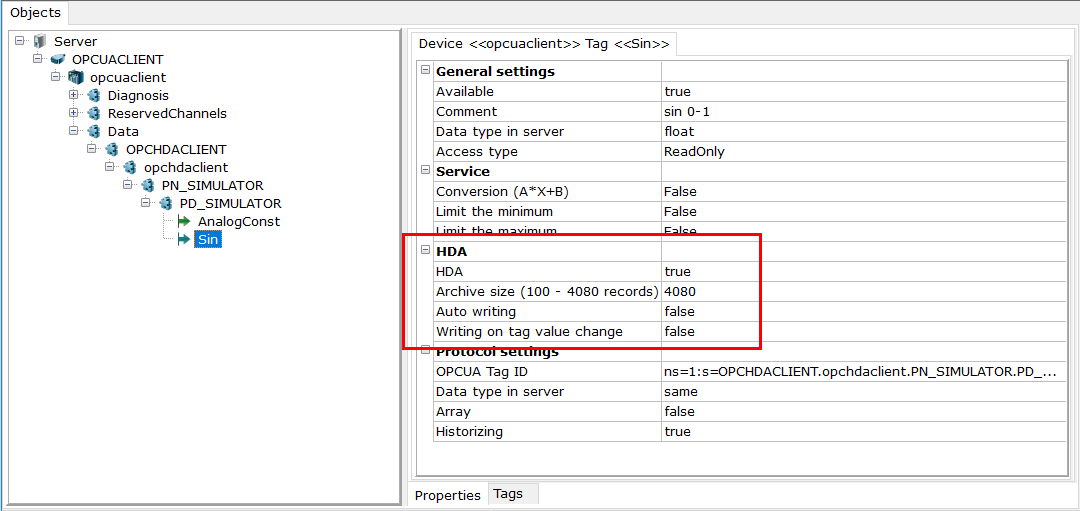Click the ReservedChannels group icon
Image resolution: width=1080 pixels, height=511 pixels.
94,113
